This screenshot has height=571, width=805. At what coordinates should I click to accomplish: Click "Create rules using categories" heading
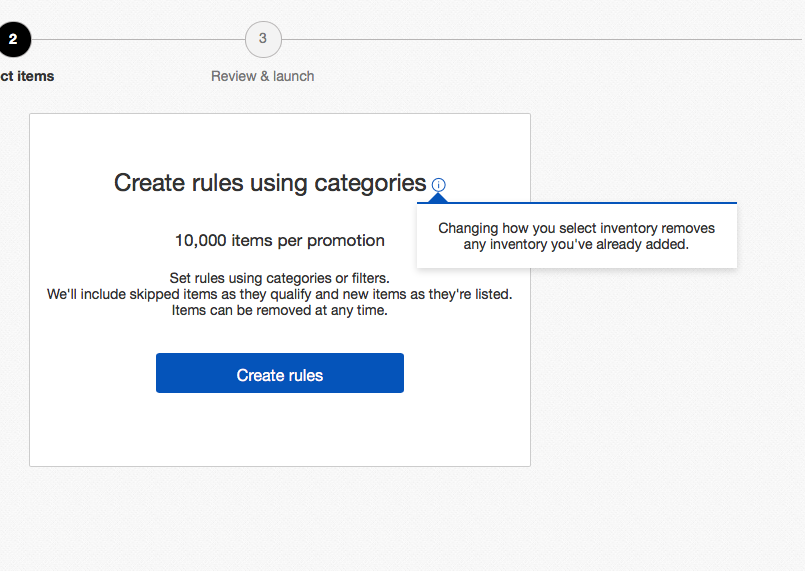[270, 183]
